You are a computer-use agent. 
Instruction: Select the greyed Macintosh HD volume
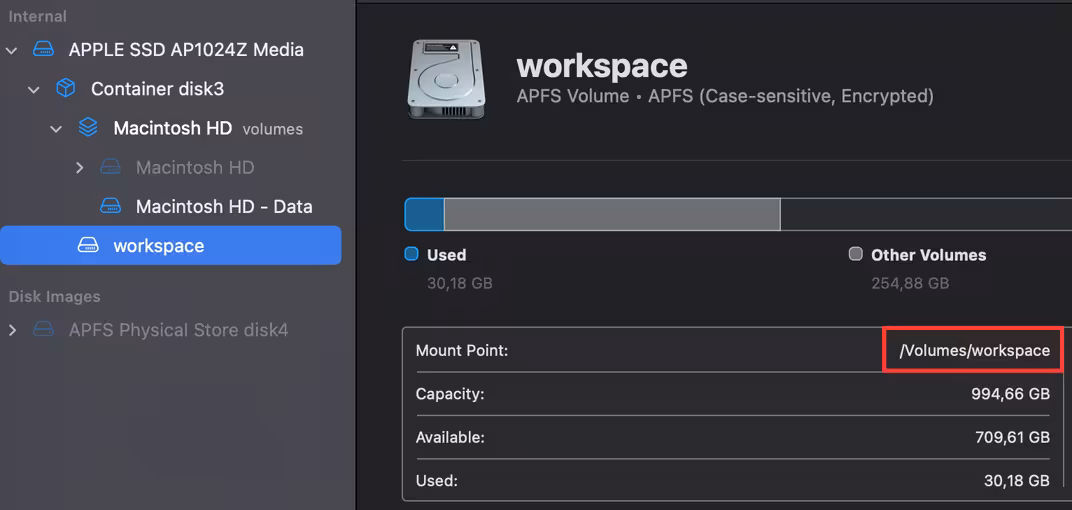(x=195, y=167)
